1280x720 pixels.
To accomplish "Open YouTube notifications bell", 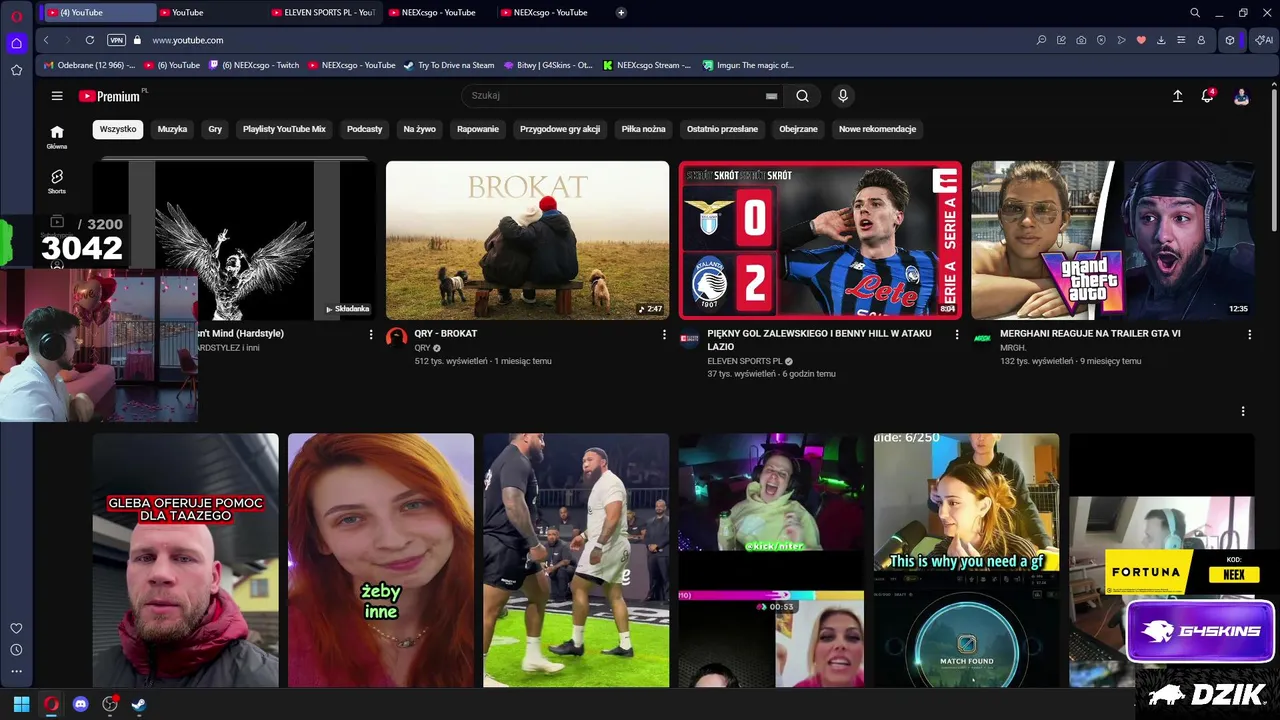I will click(1208, 96).
